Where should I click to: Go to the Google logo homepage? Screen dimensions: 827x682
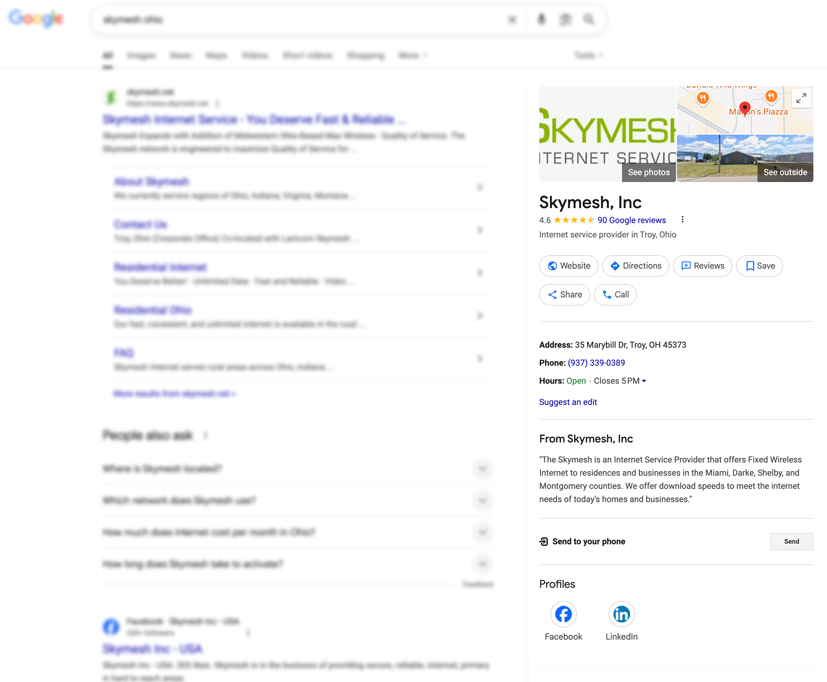click(x=36, y=18)
